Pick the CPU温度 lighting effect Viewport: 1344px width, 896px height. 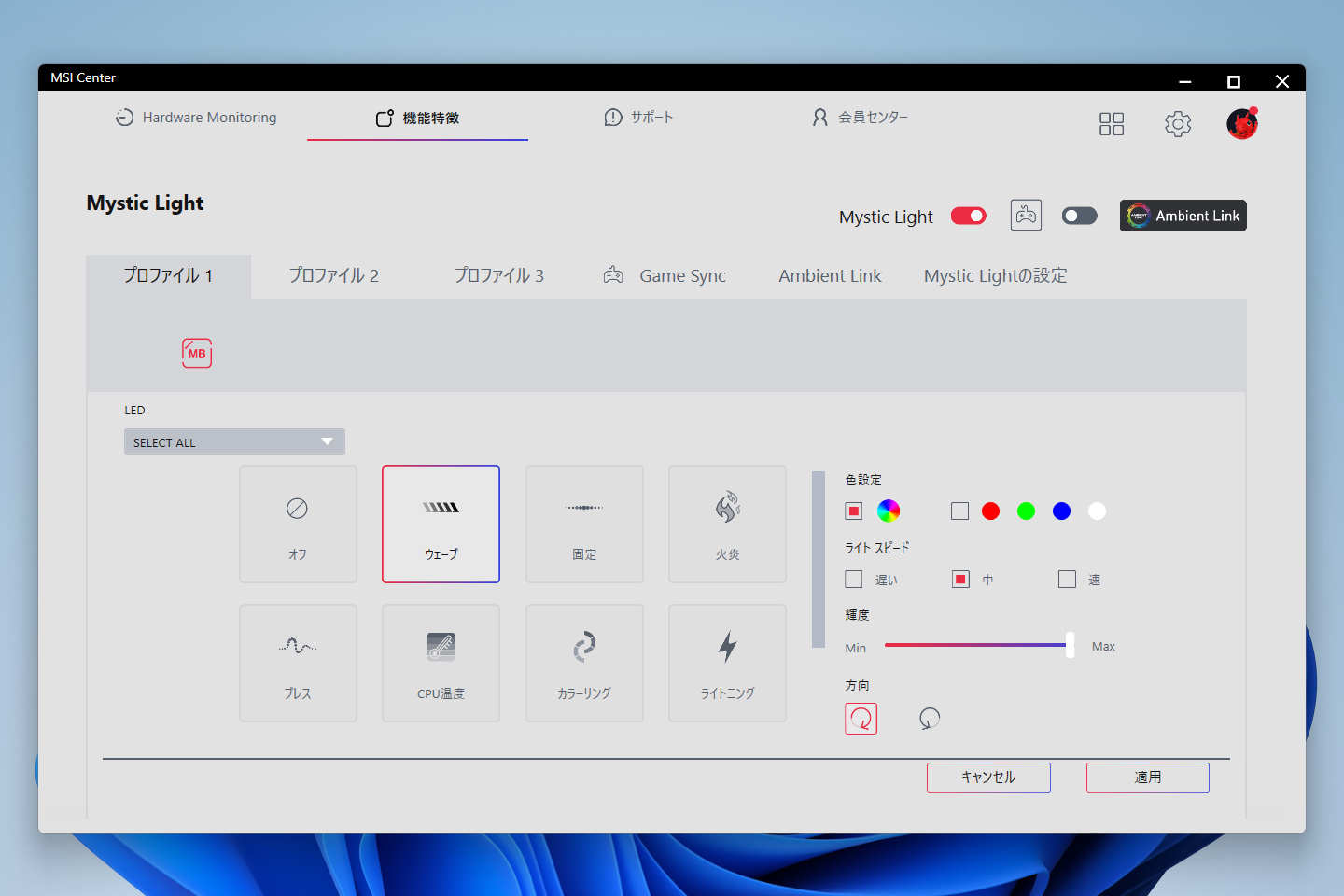[x=441, y=663]
